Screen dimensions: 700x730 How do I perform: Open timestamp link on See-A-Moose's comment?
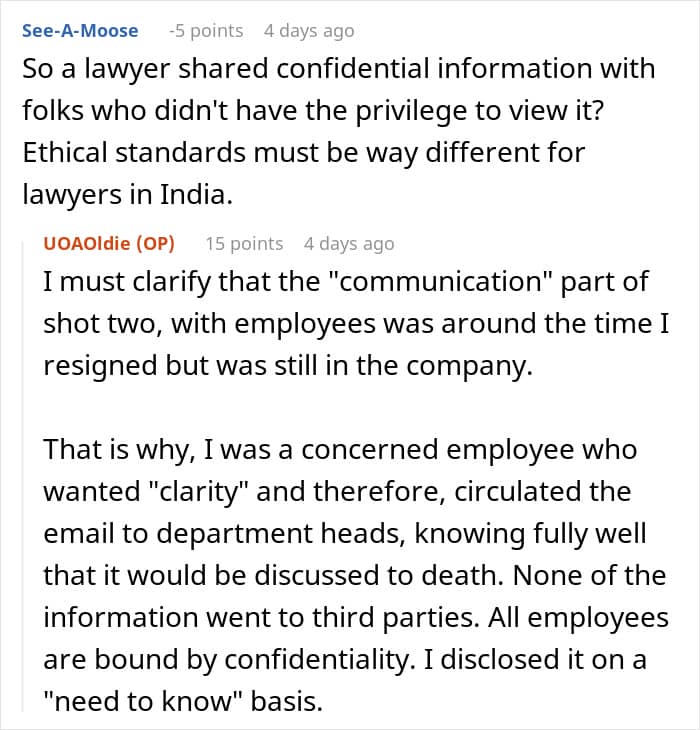[x=309, y=31]
